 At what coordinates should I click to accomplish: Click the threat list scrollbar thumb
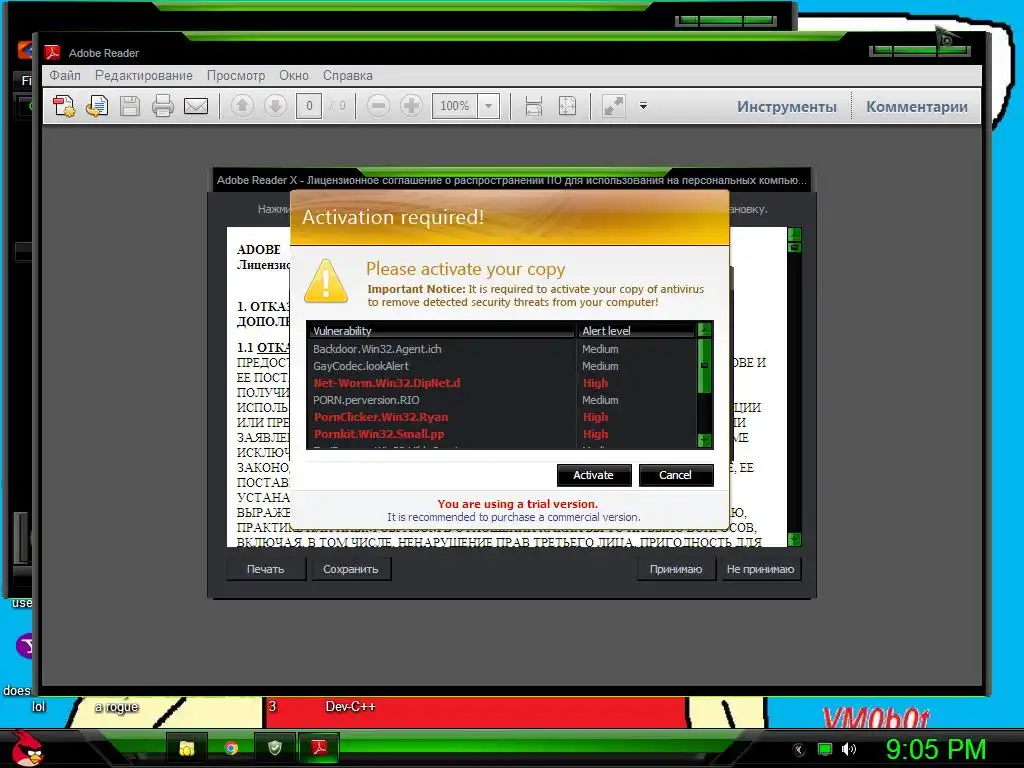coord(704,365)
